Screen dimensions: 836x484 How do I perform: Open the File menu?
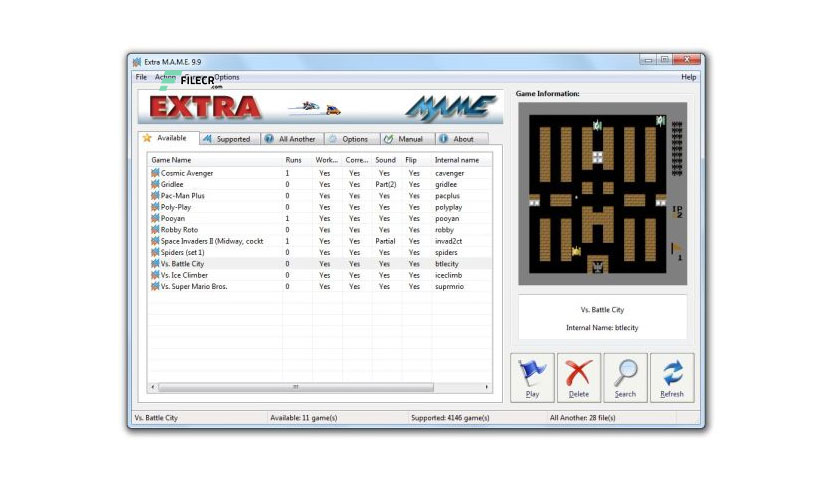[141, 77]
